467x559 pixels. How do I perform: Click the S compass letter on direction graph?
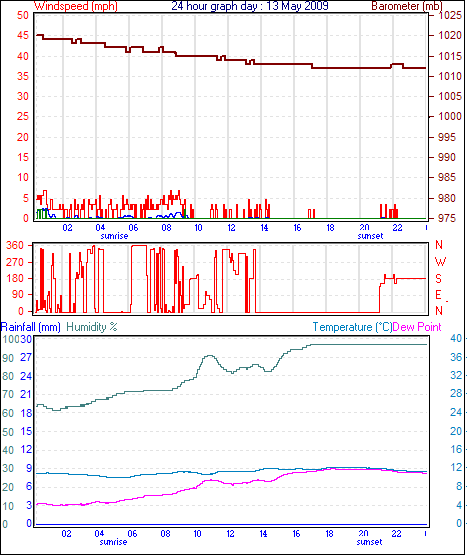[439, 278]
